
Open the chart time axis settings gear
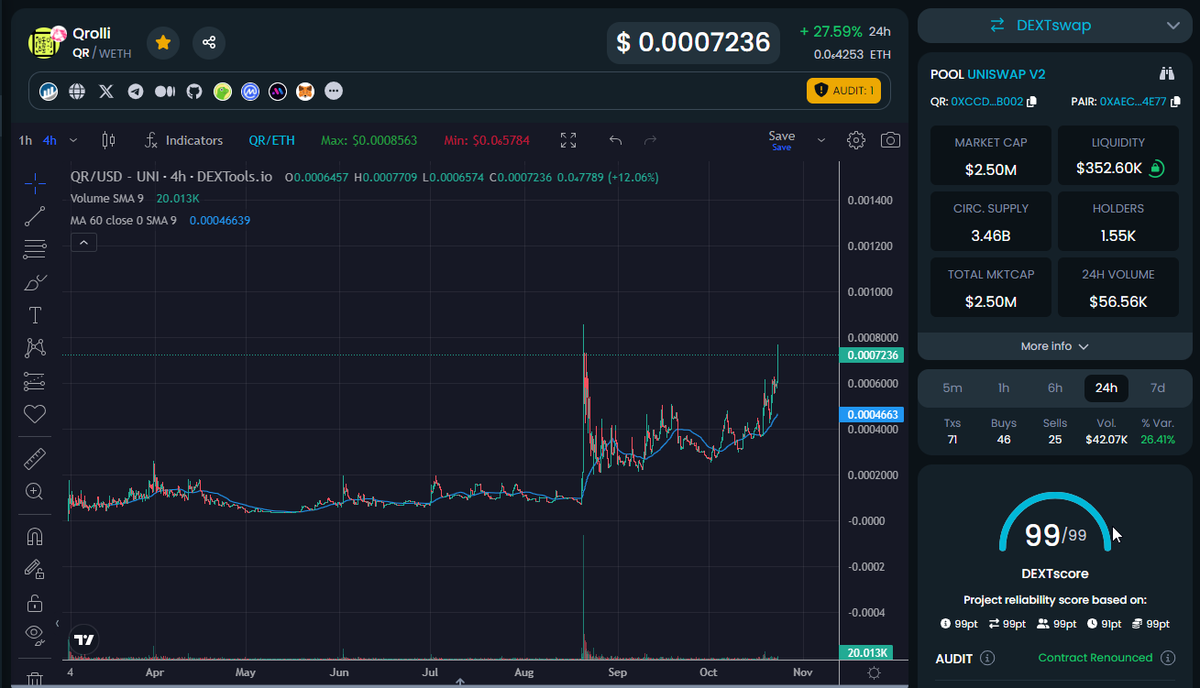click(874, 673)
